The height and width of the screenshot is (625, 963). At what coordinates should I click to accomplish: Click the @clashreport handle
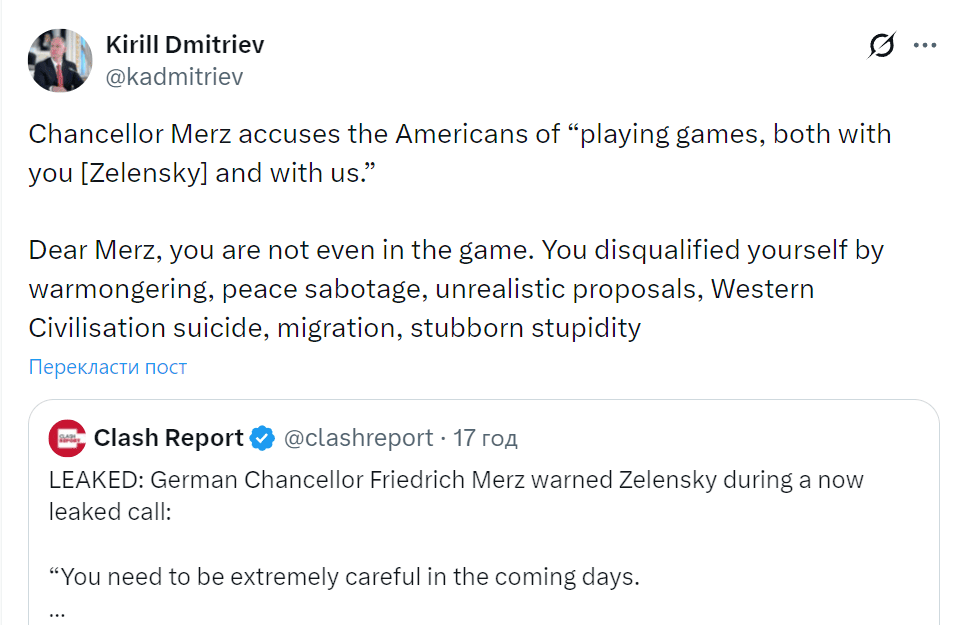click(x=359, y=438)
